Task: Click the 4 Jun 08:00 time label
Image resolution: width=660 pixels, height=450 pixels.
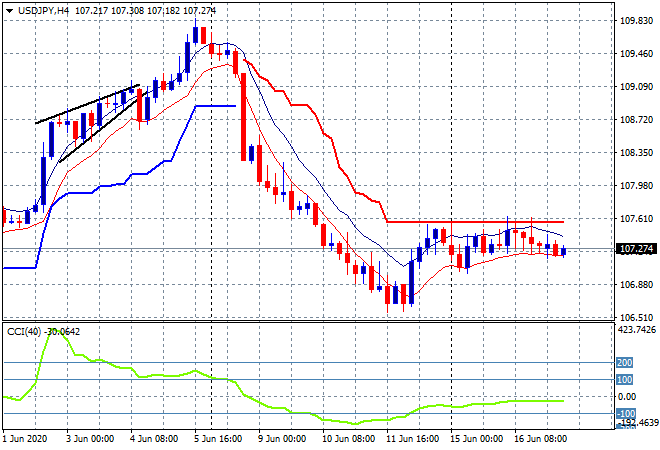Action: [154, 439]
